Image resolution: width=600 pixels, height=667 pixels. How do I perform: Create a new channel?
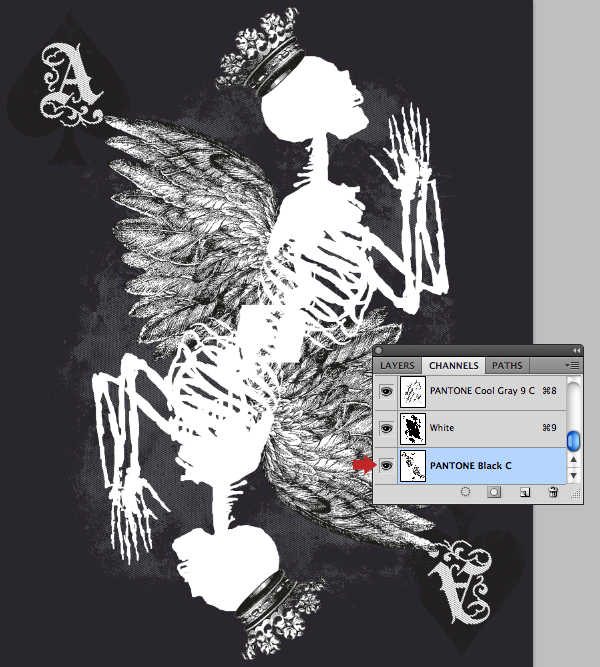tap(525, 493)
